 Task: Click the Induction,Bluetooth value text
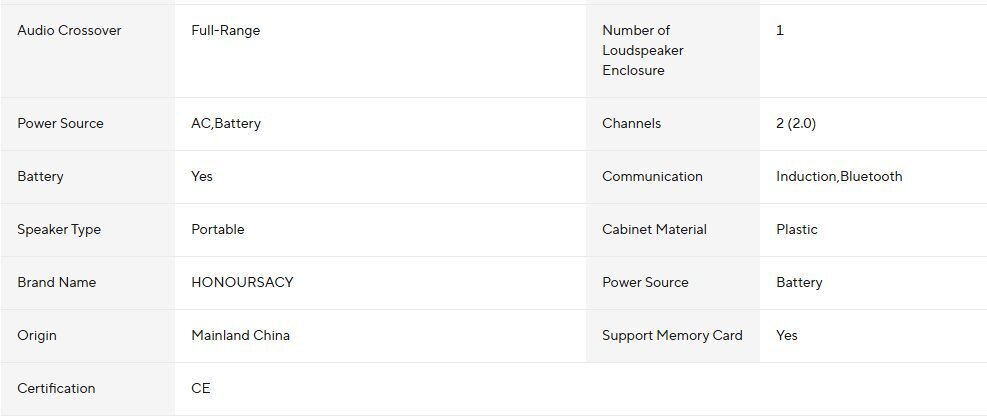(839, 176)
